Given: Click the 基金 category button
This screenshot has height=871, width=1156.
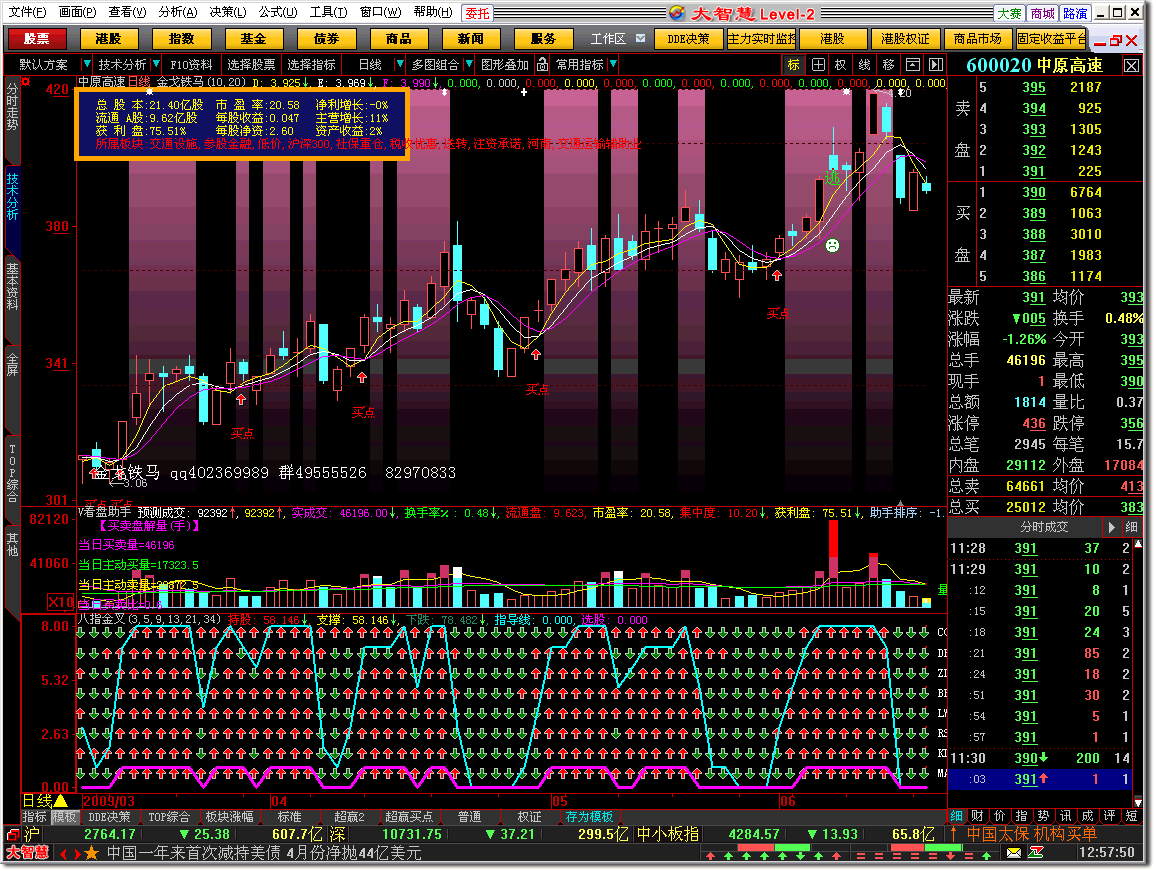Looking at the screenshot, I should (254, 38).
